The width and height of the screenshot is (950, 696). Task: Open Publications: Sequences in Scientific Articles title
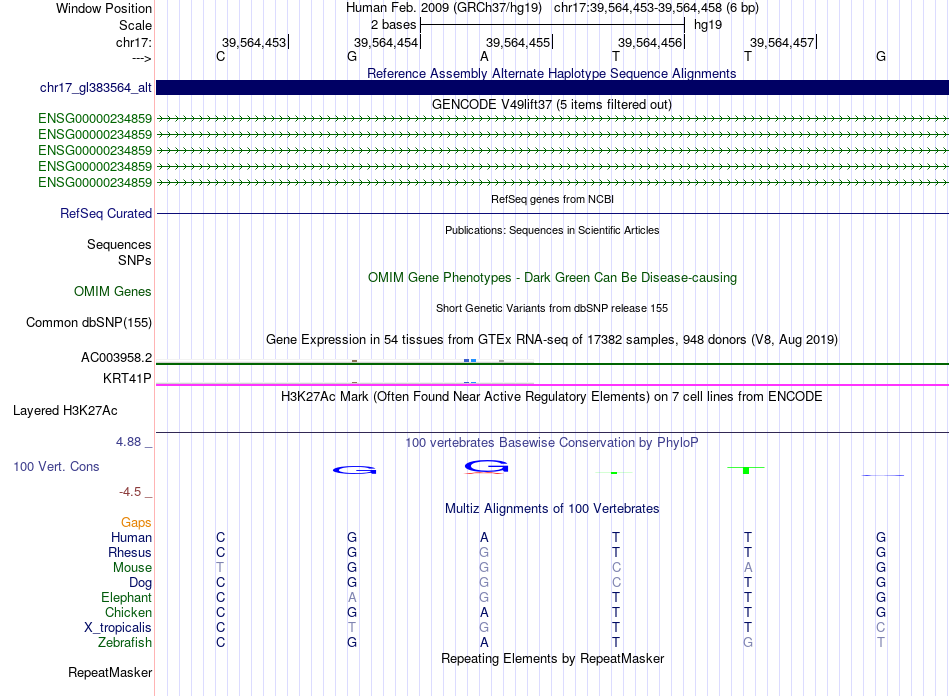pos(552,230)
